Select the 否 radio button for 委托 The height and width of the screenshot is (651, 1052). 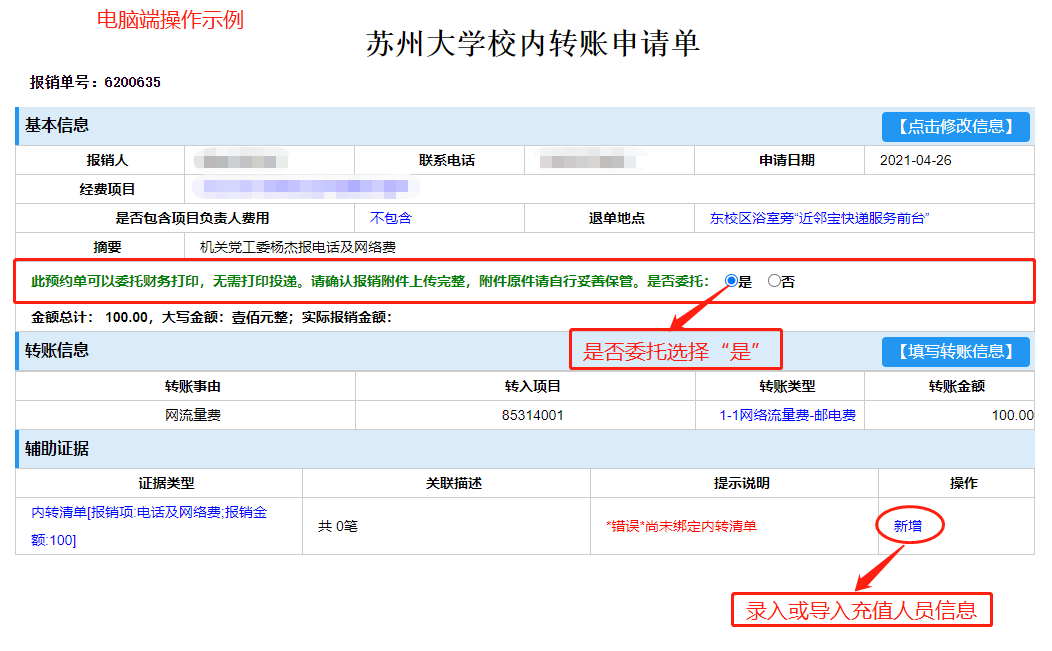pos(774,281)
